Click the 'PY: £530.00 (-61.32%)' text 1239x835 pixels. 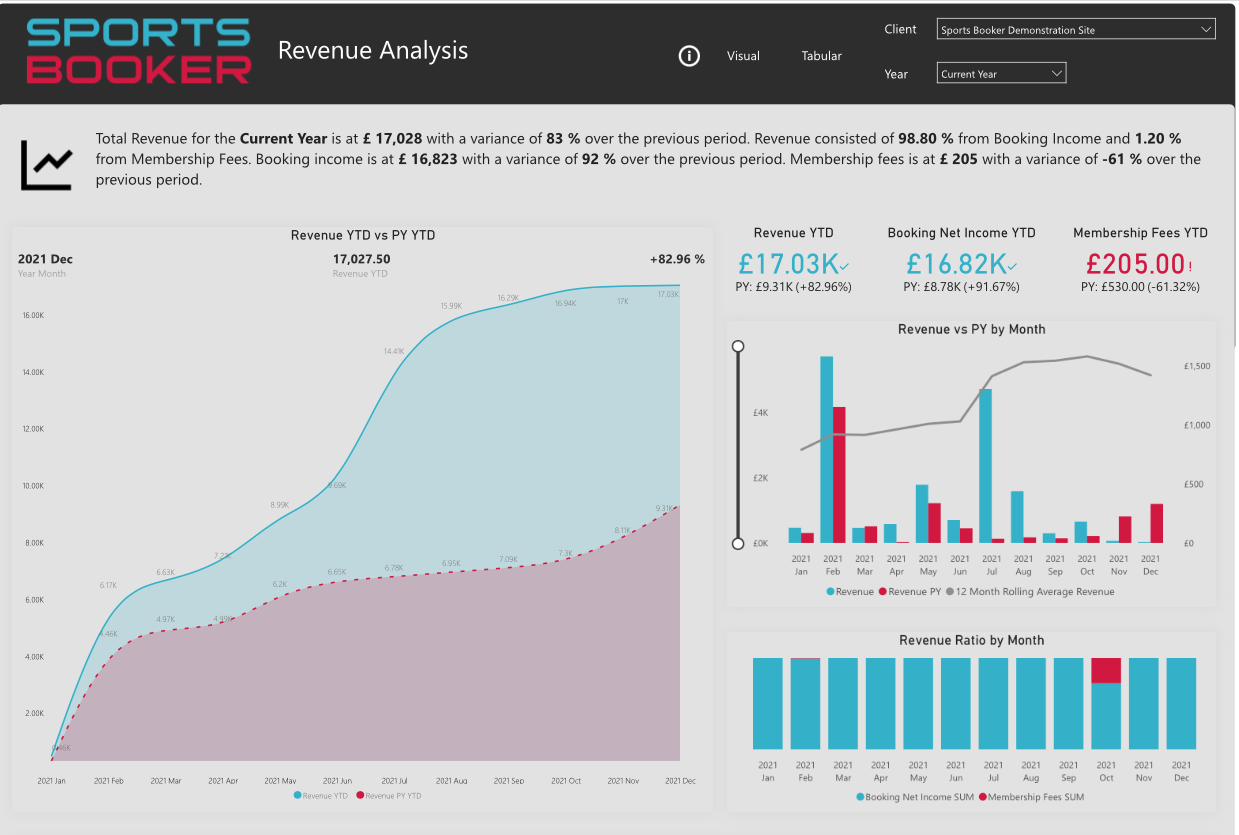[1140, 287]
